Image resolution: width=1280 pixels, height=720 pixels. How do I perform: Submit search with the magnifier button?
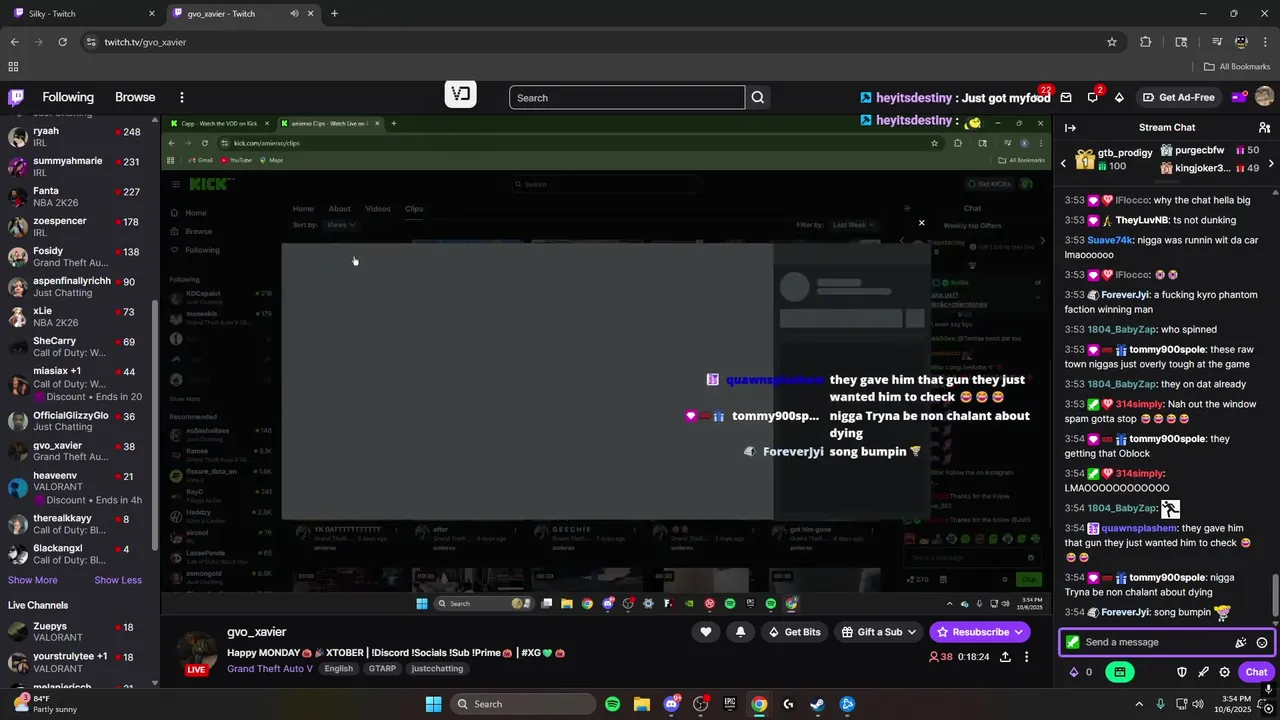tap(758, 97)
